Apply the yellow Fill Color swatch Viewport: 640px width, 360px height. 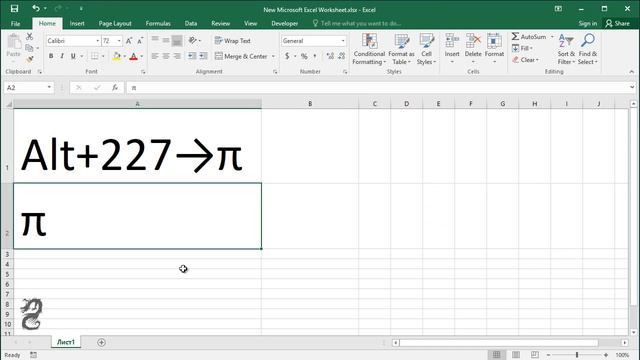(117, 56)
